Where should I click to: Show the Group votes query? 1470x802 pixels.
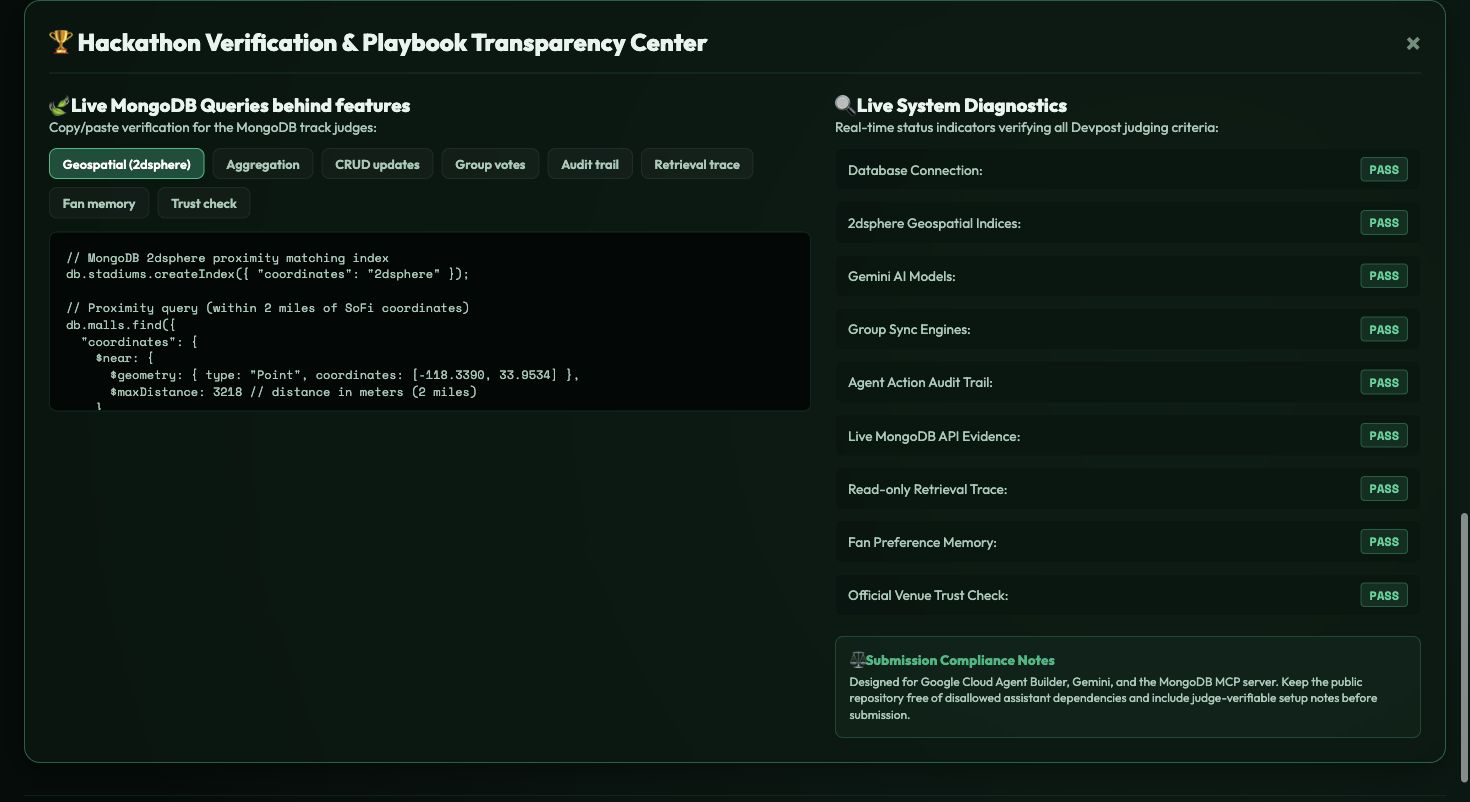[x=490, y=164]
